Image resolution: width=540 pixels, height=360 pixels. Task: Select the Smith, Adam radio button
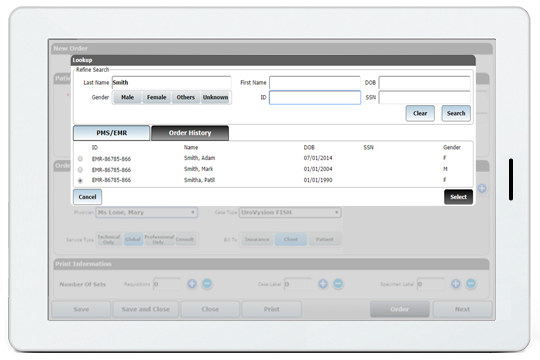pyautogui.click(x=80, y=159)
